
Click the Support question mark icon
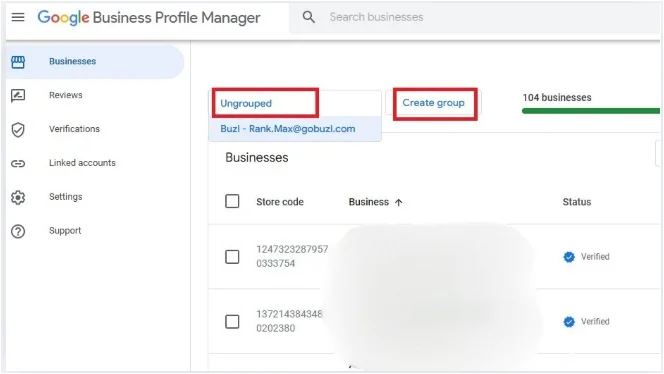coord(18,231)
